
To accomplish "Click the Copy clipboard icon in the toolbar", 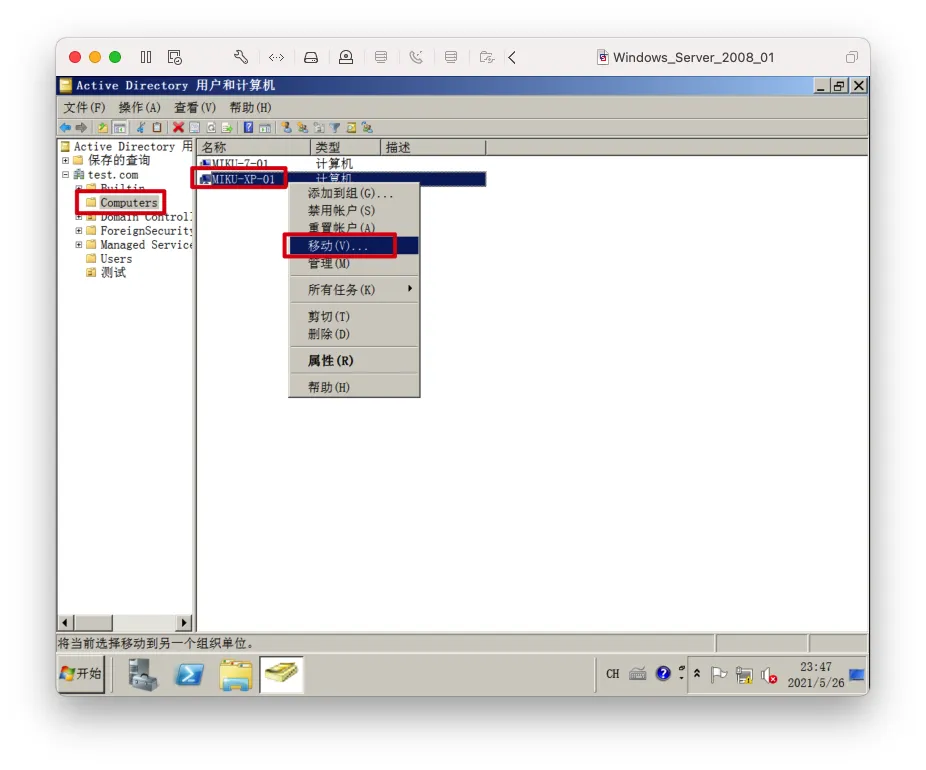I will 157,128.
